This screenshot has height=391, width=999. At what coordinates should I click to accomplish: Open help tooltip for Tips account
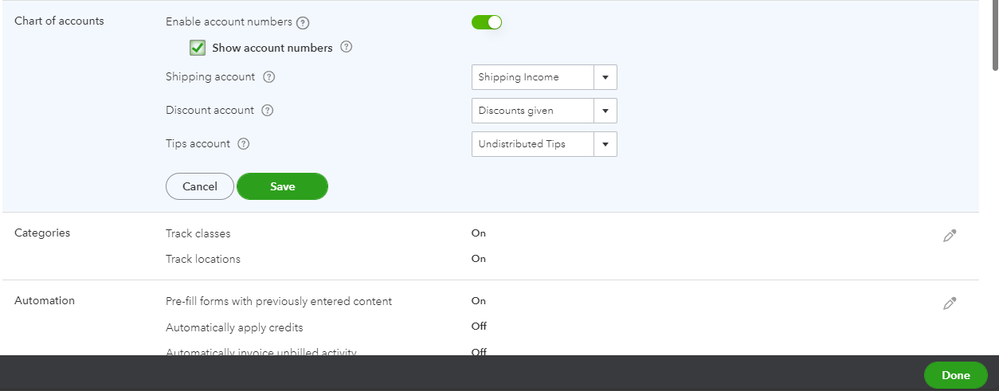243,144
